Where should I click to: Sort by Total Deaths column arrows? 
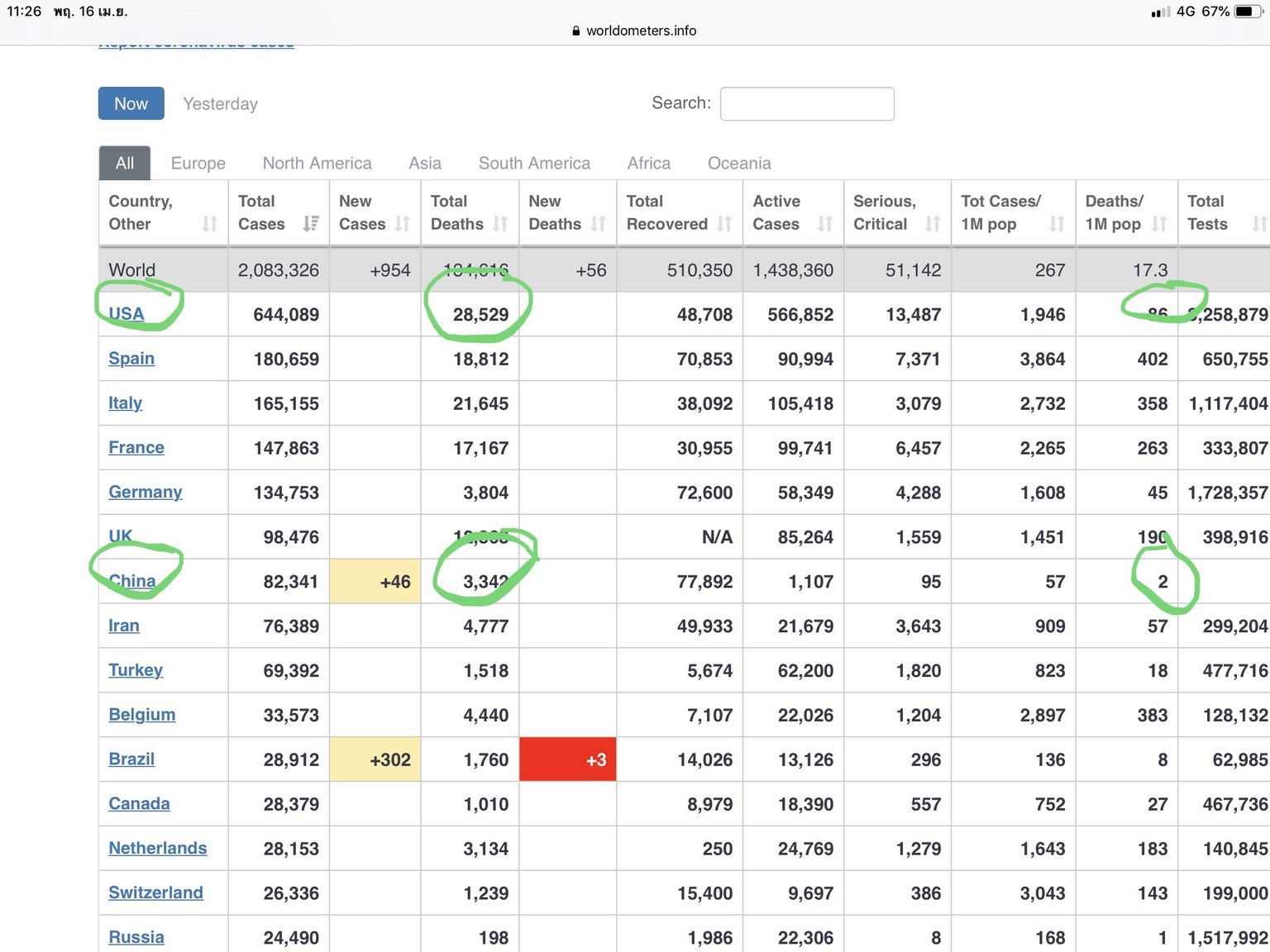(x=500, y=224)
